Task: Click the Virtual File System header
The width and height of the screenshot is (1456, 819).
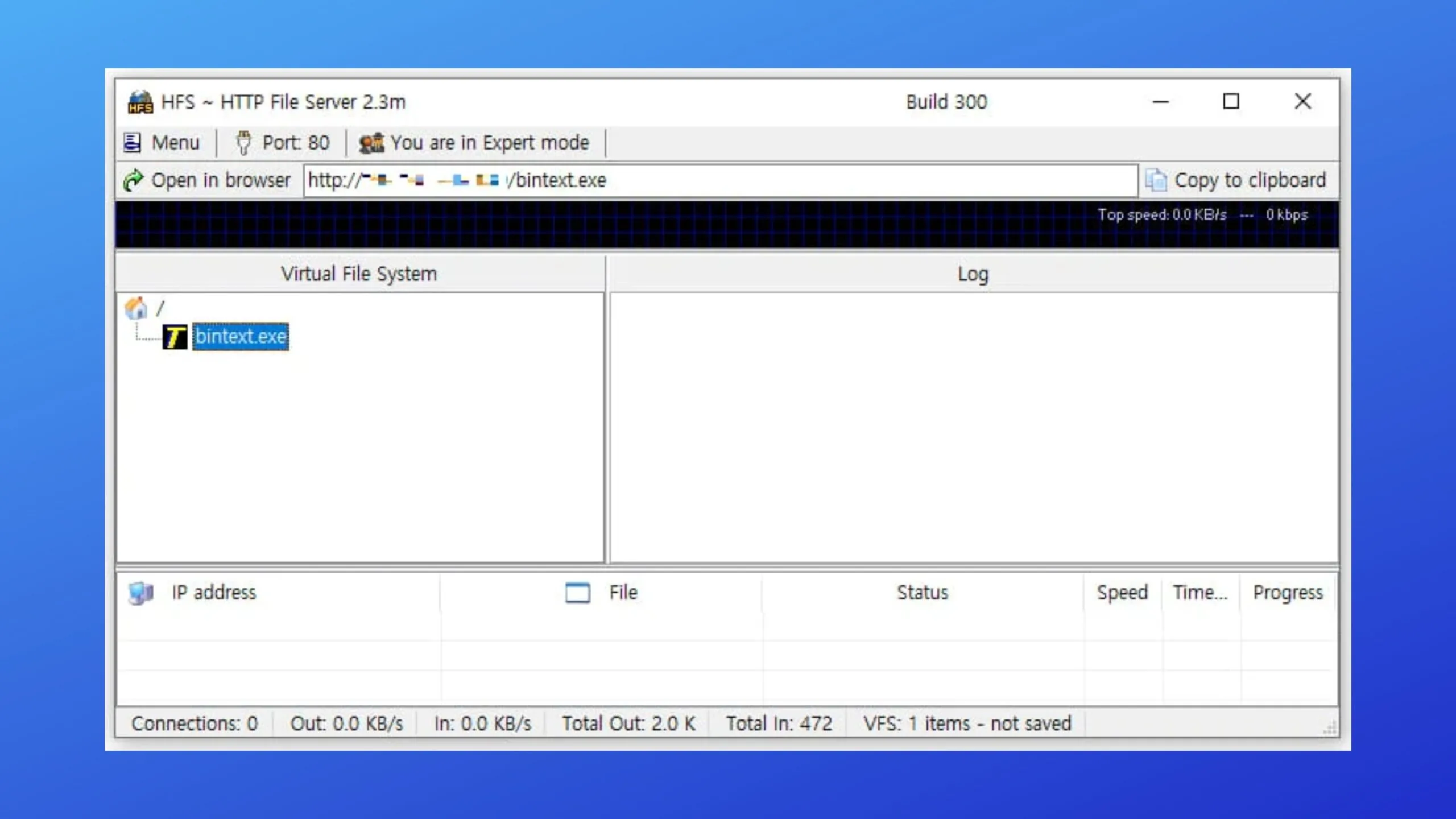Action: [x=359, y=274]
